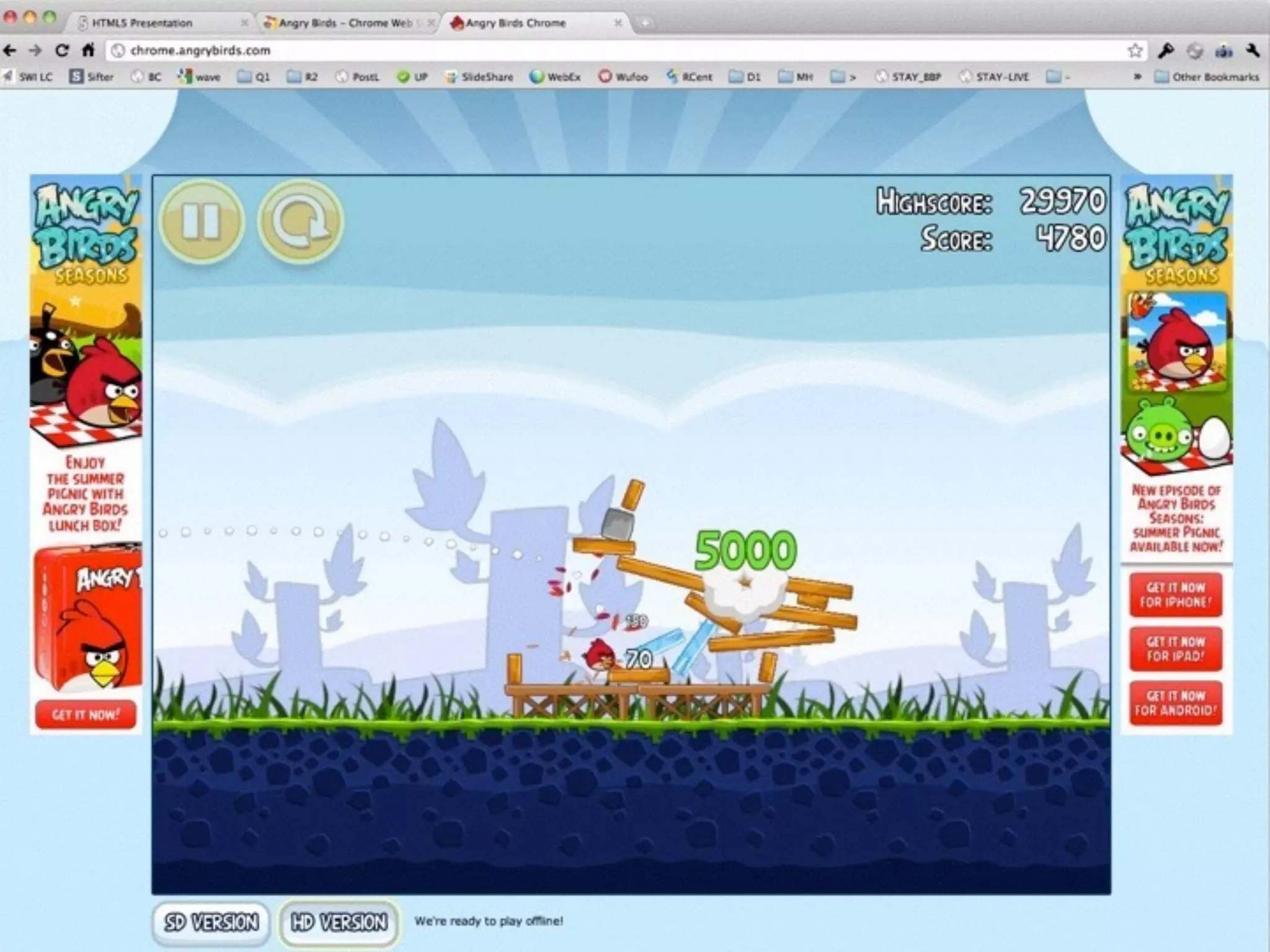1270x952 pixels.
Task: Pause the Angry Birds game
Action: click(202, 221)
